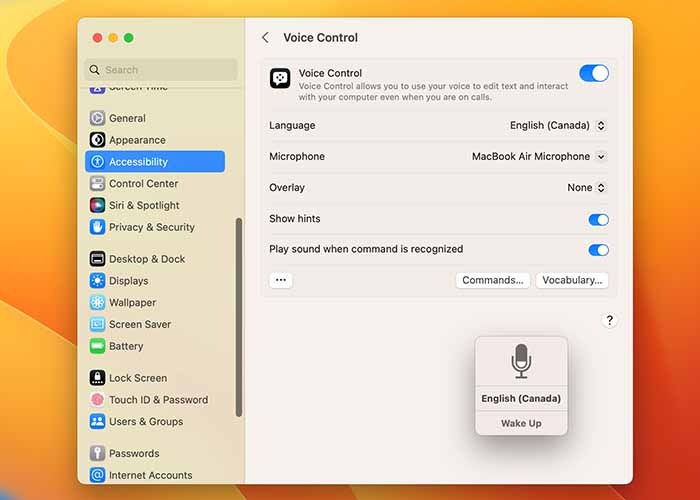Select Siri & Spotlight in the sidebar

click(154, 205)
